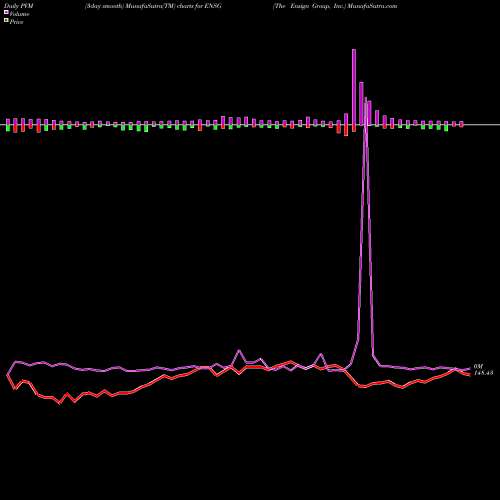
Task: Click the Price legend color swatch
Action: click(x=6, y=21)
